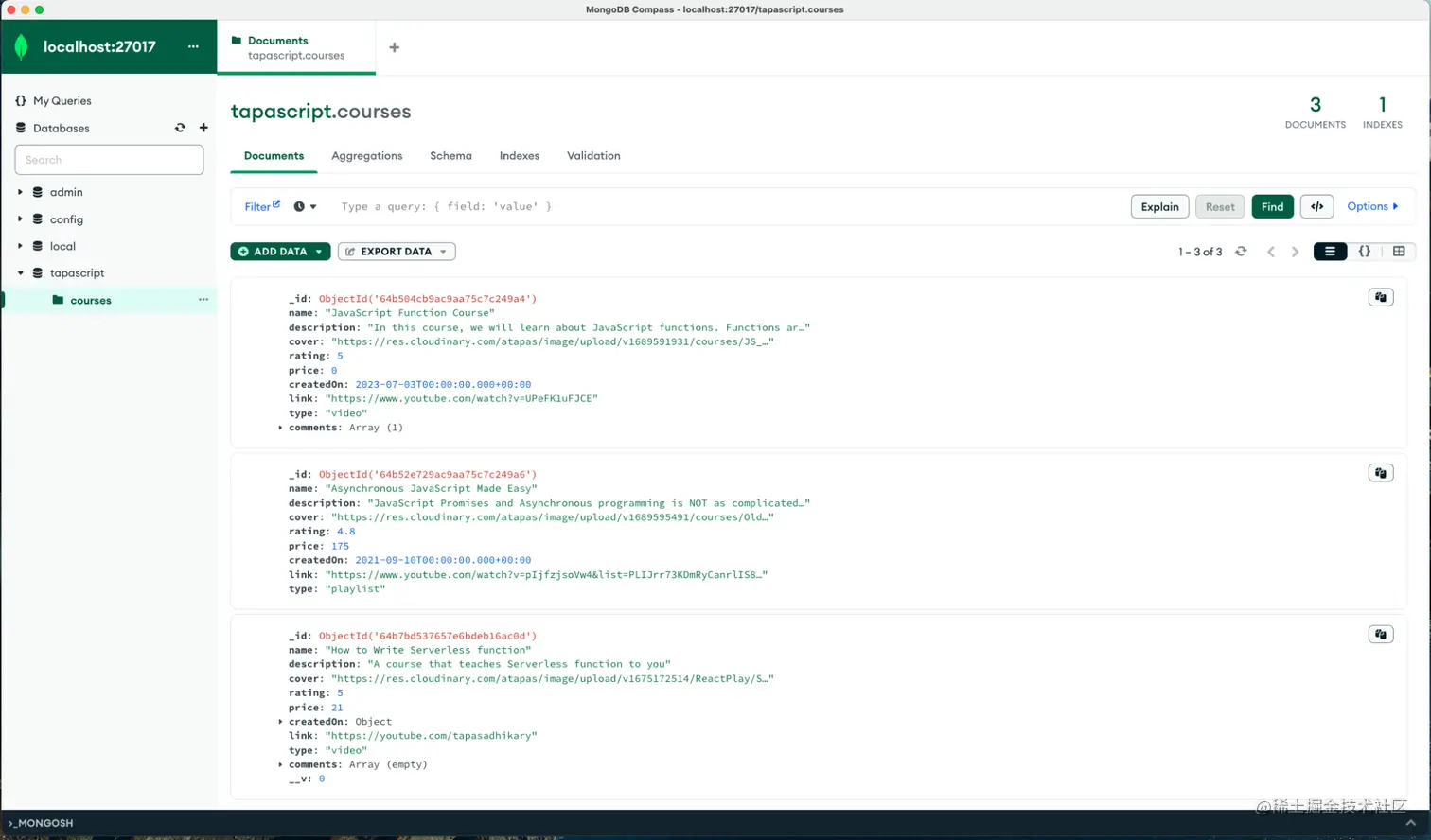Copy the How to Write Serverless function document

pyautogui.click(x=1381, y=635)
